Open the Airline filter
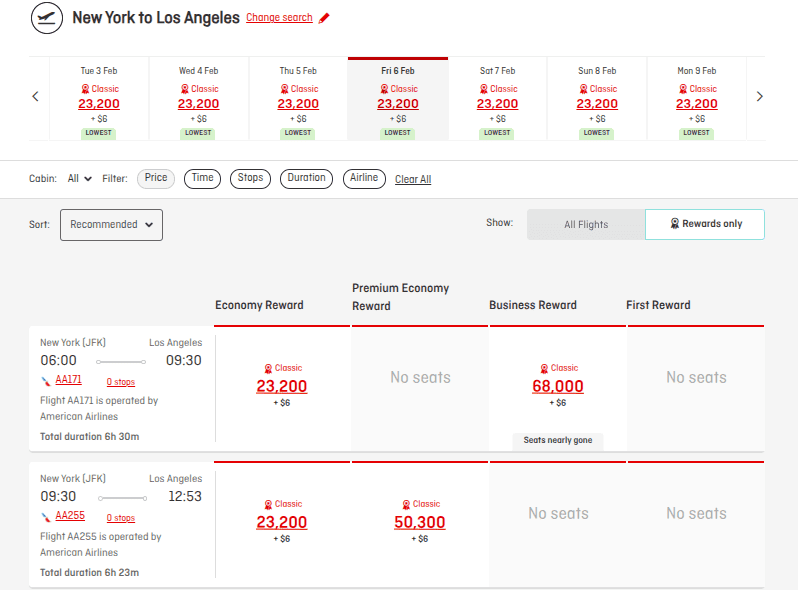This screenshot has height=590, width=798. coord(364,178)
